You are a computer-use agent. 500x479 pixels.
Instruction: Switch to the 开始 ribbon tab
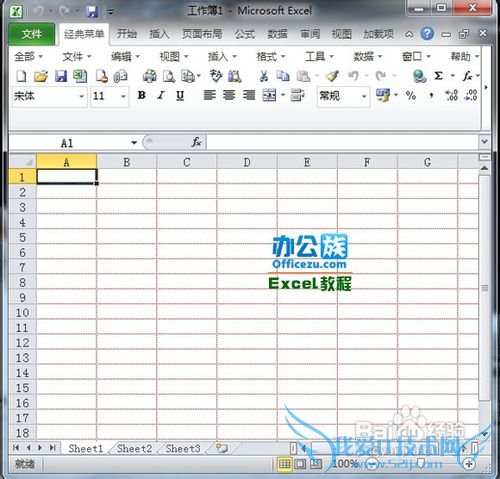pos(127,34)
